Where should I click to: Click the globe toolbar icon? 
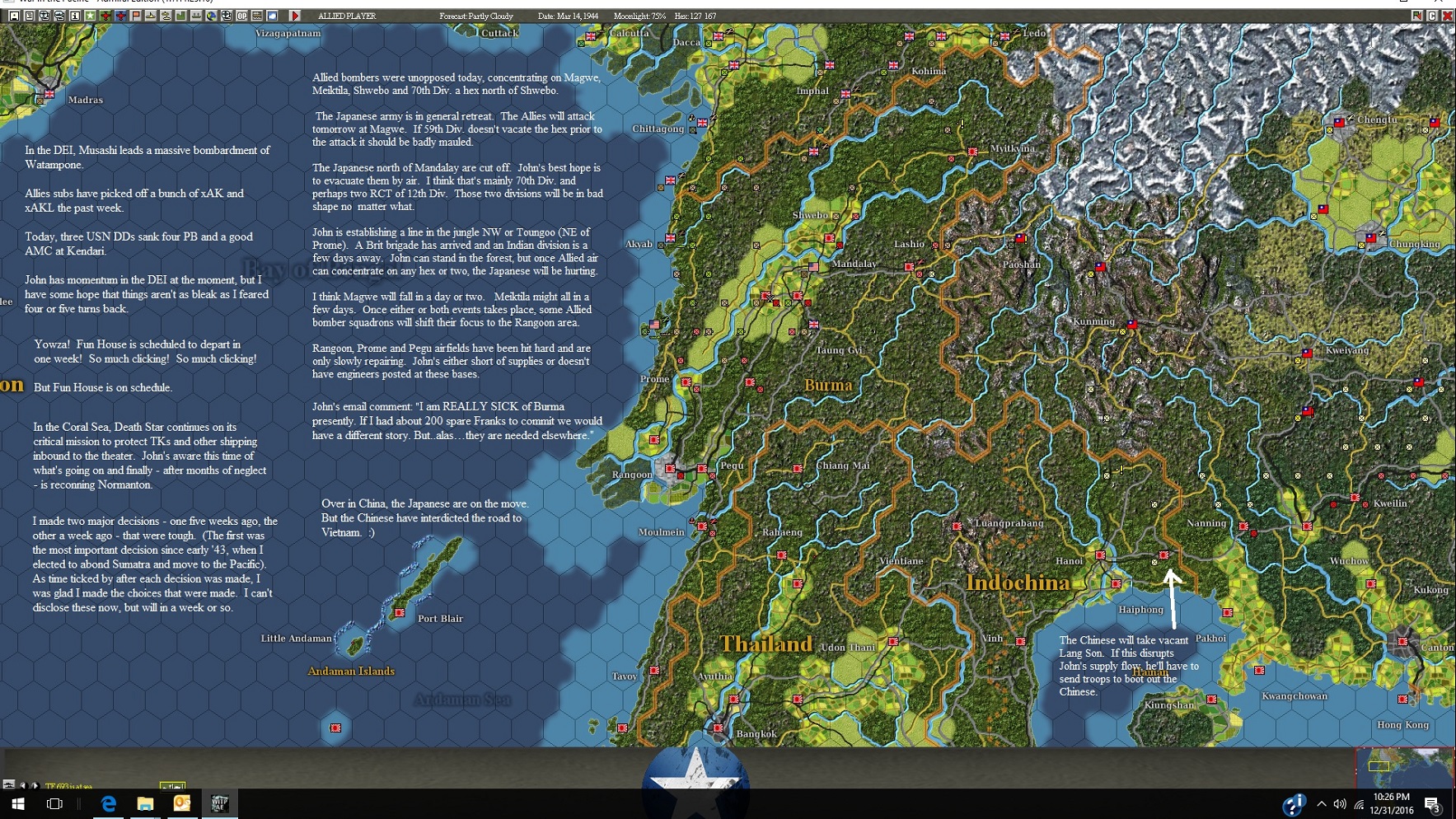211,16
